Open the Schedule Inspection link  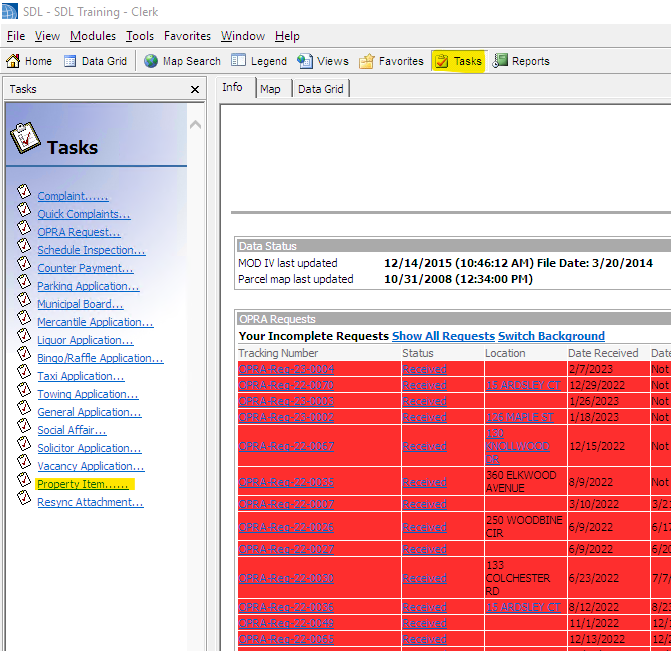click(x=91, y=250)
